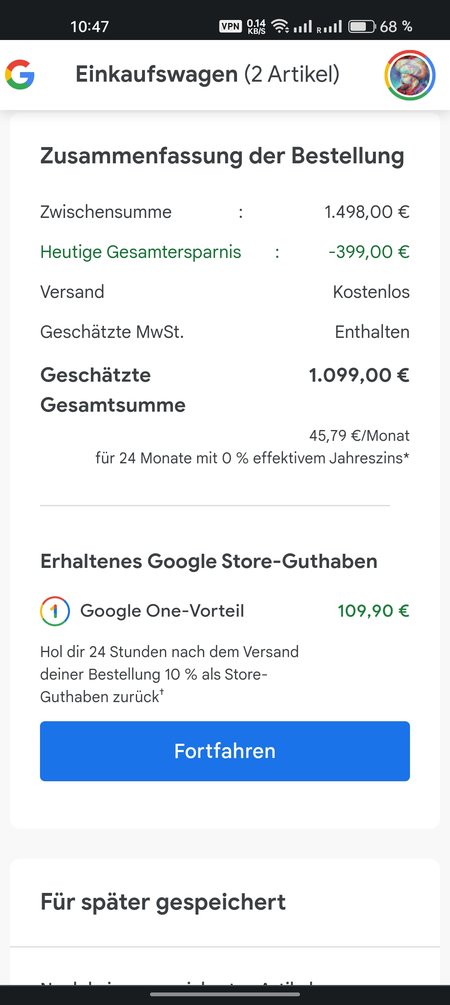Tap the battery indicator icon

(x=362, y=26)
